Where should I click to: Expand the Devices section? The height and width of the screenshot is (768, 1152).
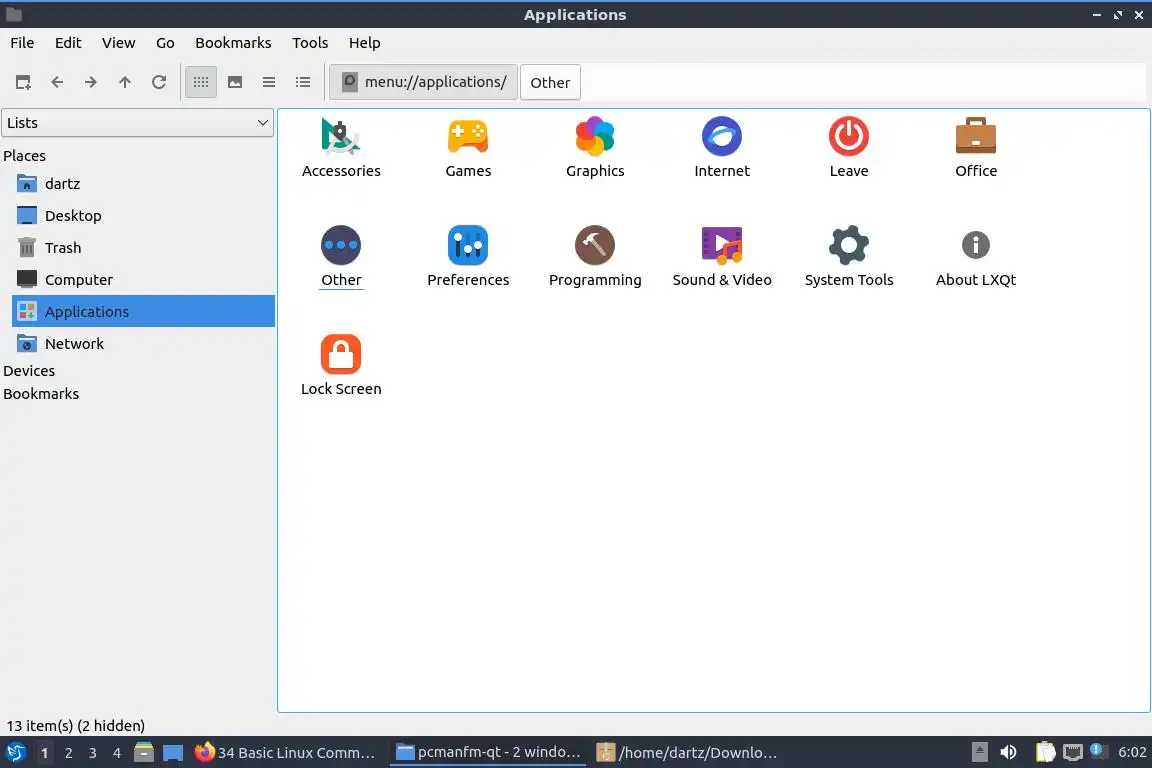point(29,371)
